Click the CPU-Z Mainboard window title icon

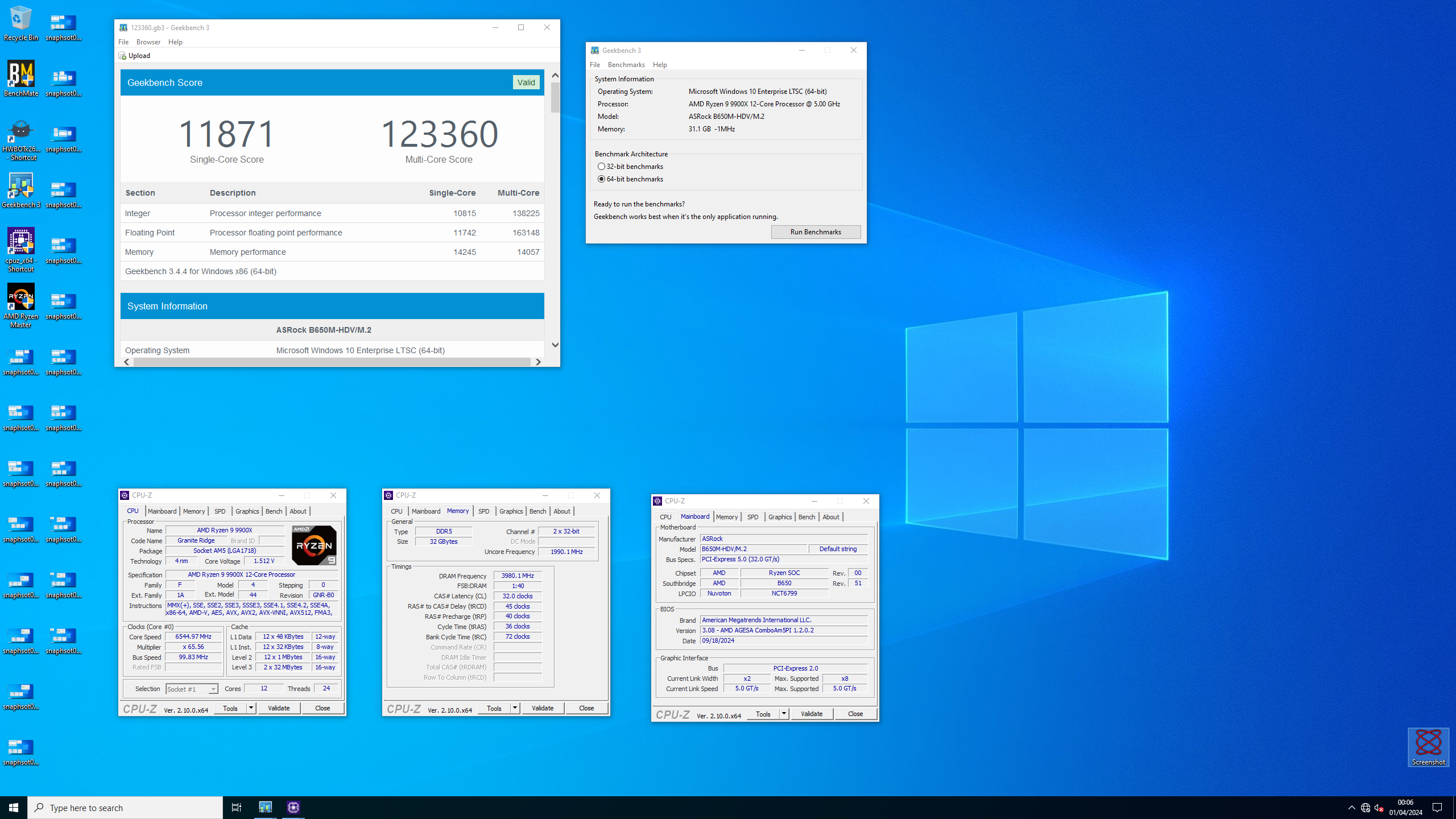pos(657,501)
